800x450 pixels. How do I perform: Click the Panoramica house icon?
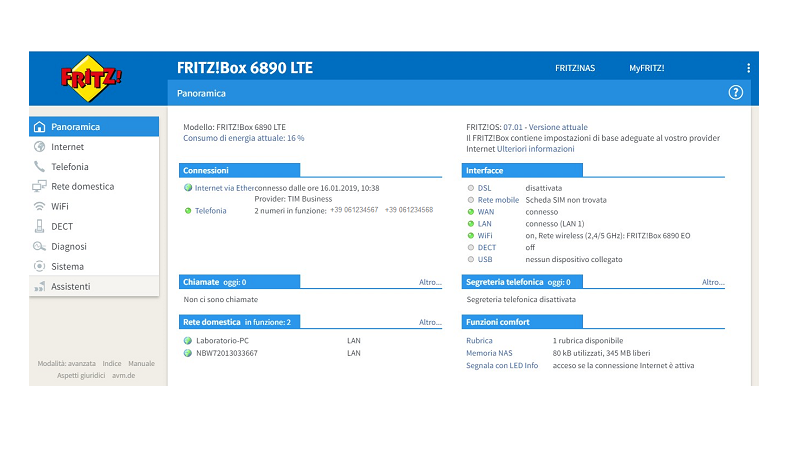tap(39, 127)
